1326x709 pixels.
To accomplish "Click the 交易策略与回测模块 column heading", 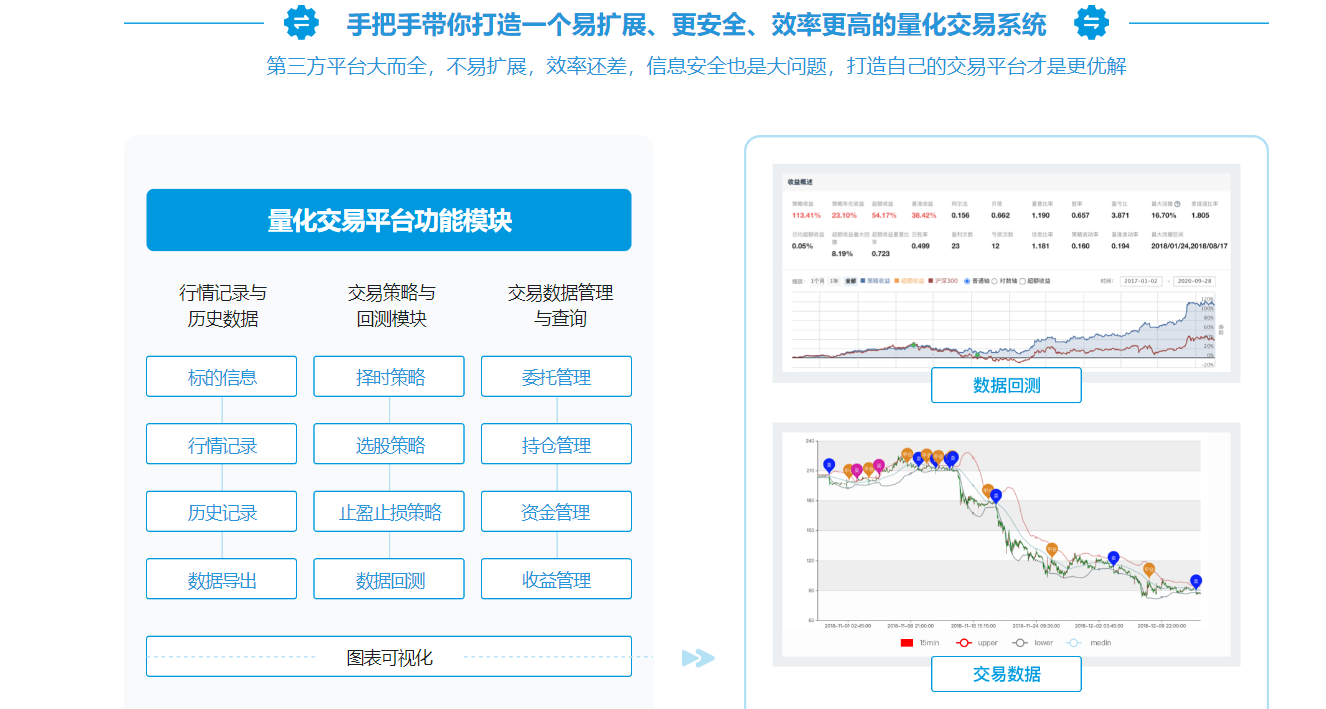I will (x=391, y=306).
